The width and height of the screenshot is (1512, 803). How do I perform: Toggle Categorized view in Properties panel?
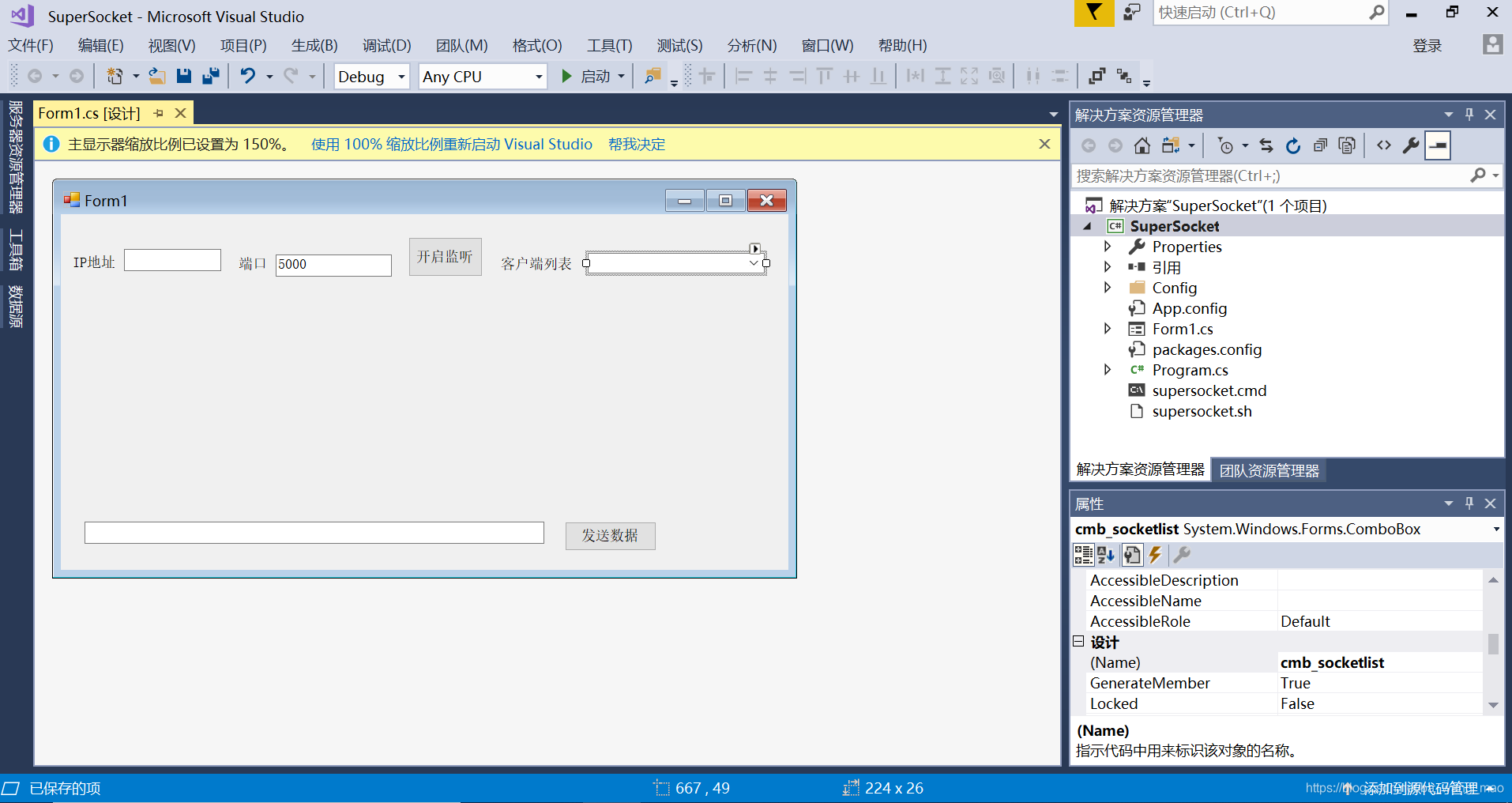pyautogui.click(x=1083, y=555)
